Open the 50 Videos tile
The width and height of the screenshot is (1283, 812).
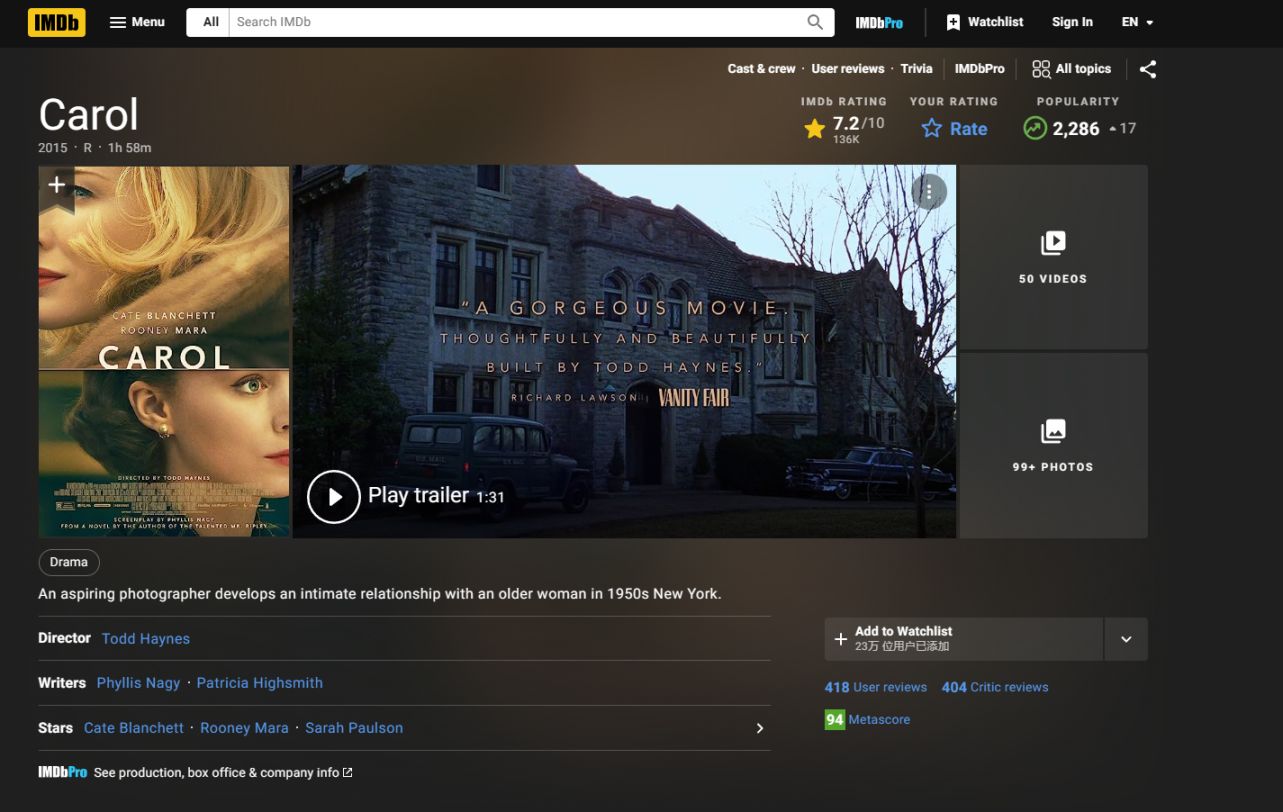tap(1053, 257)
